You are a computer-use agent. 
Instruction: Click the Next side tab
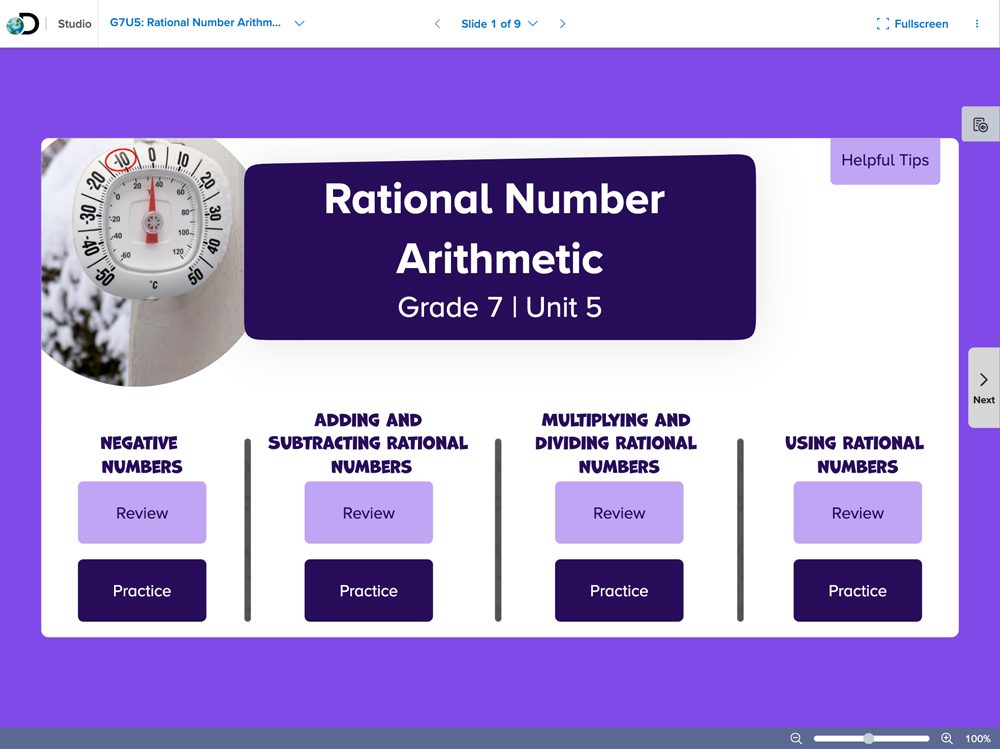click(983, 388)
